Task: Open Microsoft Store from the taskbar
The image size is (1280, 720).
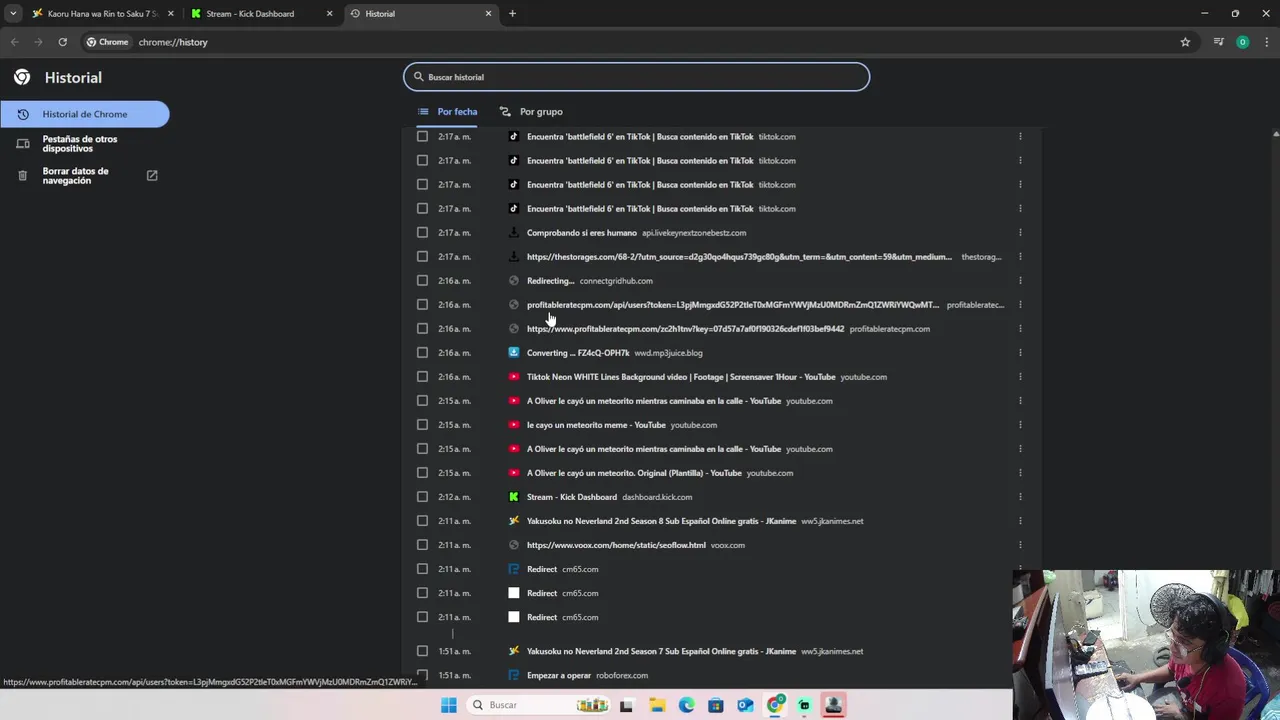Action: (716, 705)
